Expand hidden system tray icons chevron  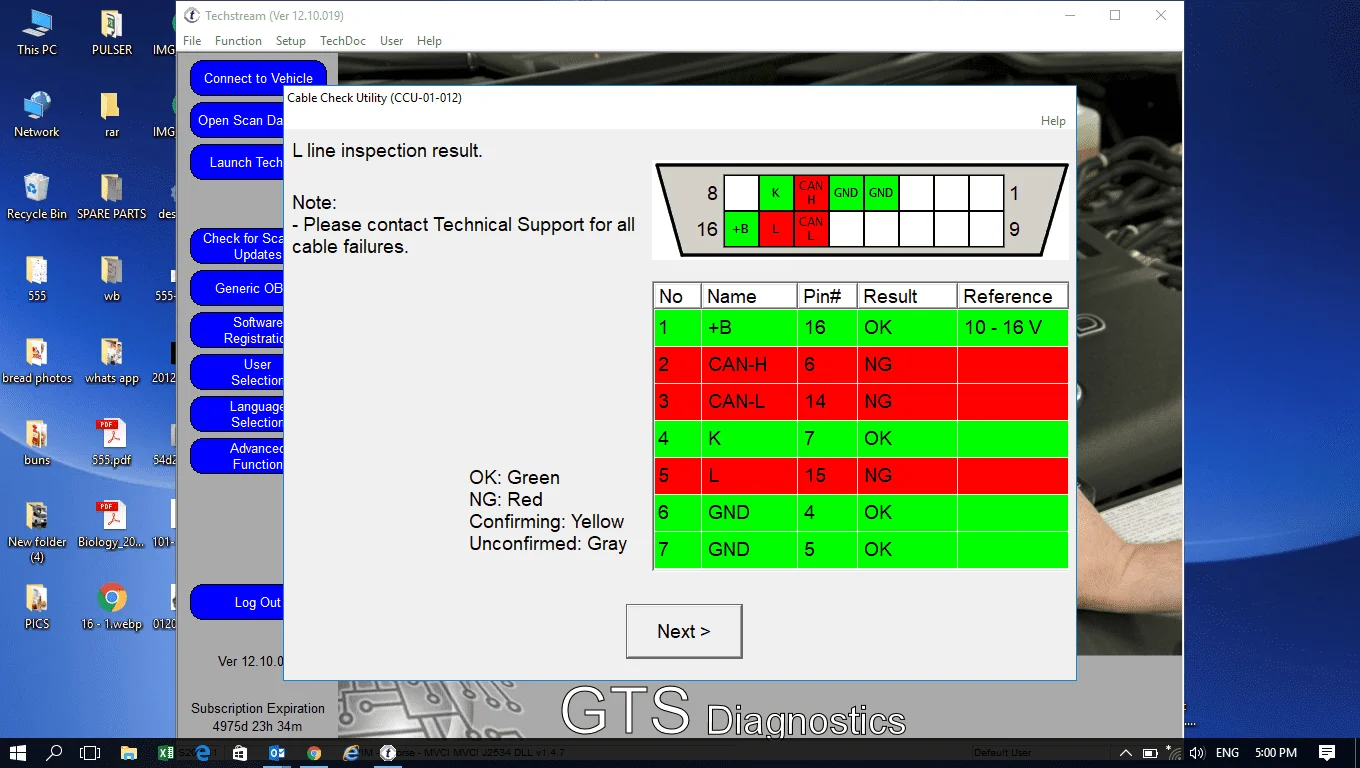pyautogui.click(x=1126, y=753)
